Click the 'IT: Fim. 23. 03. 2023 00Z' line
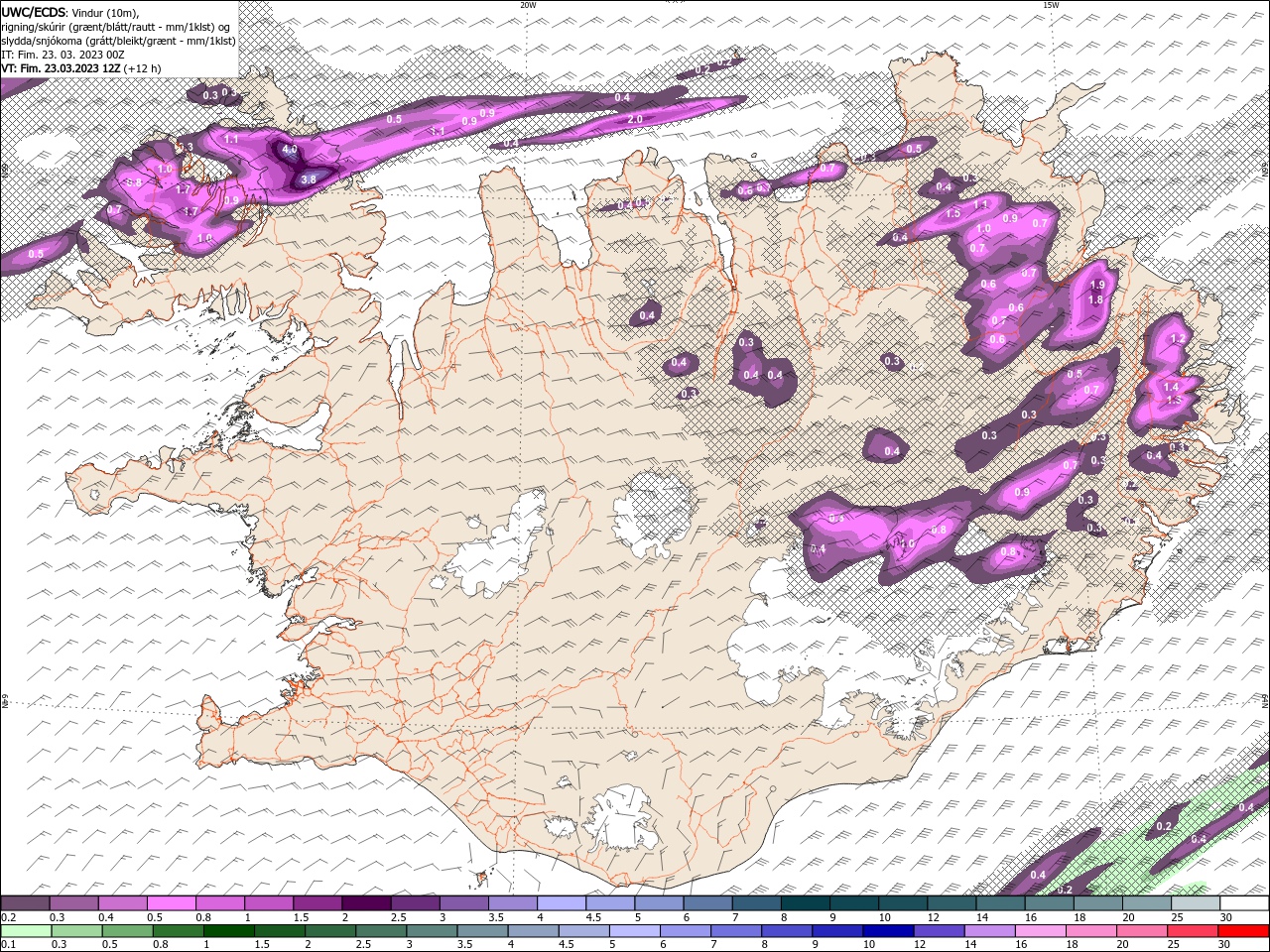Viewport: 1270px width, 952px height. (x=63, y=55)
